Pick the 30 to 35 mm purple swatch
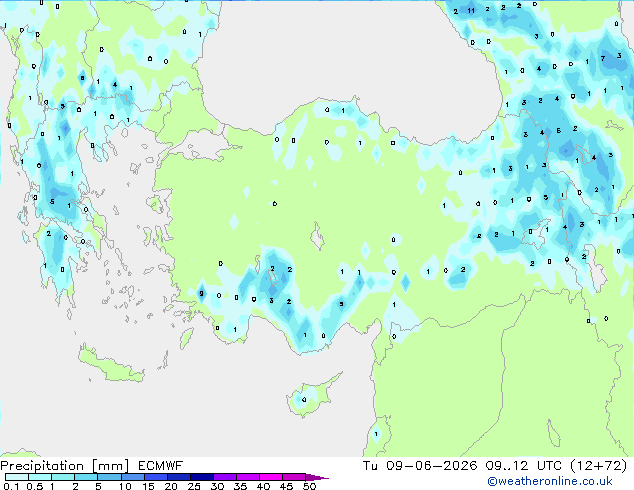 pos(225,477)
